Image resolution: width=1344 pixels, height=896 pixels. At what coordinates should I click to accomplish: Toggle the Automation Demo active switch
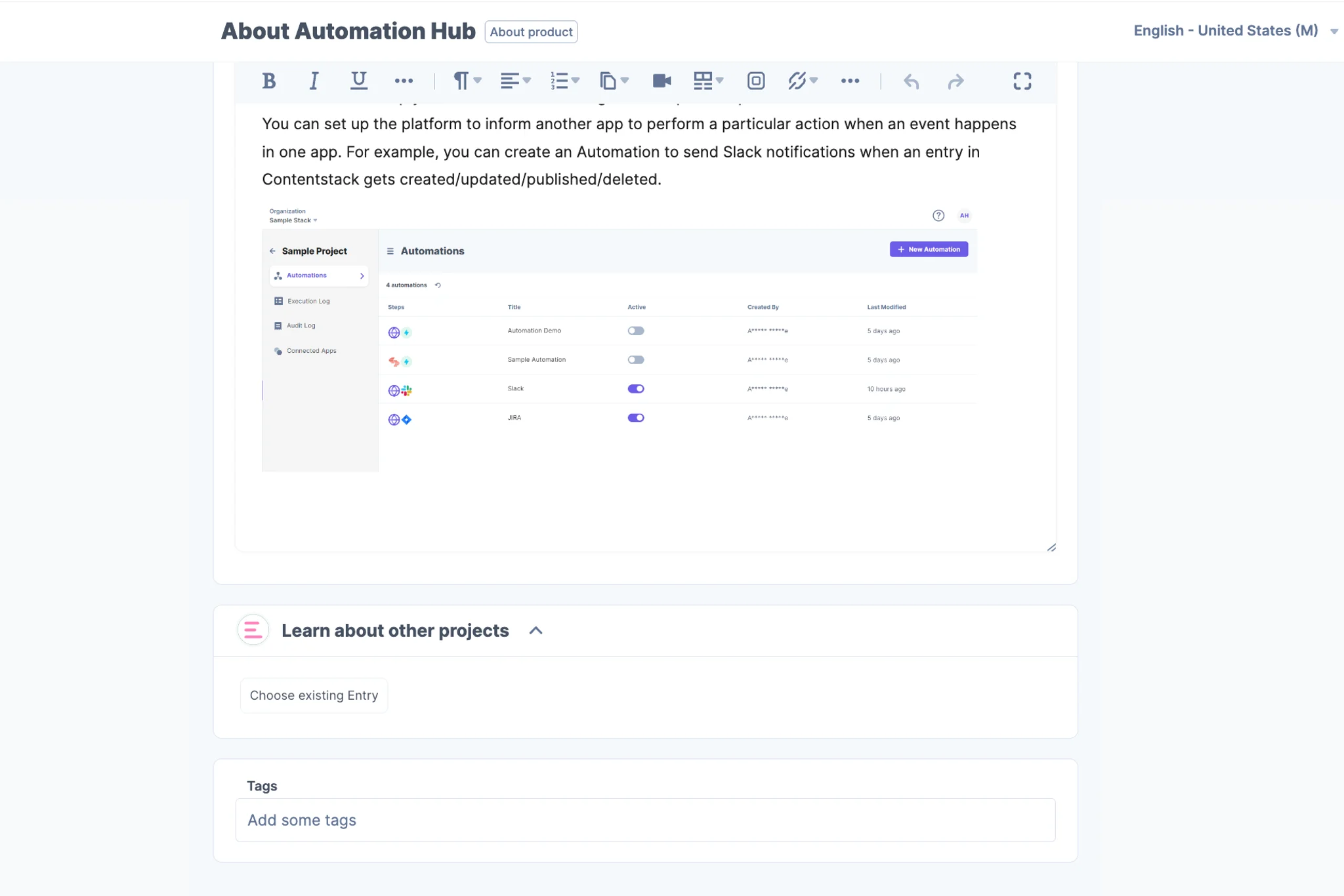click(635, 331)
